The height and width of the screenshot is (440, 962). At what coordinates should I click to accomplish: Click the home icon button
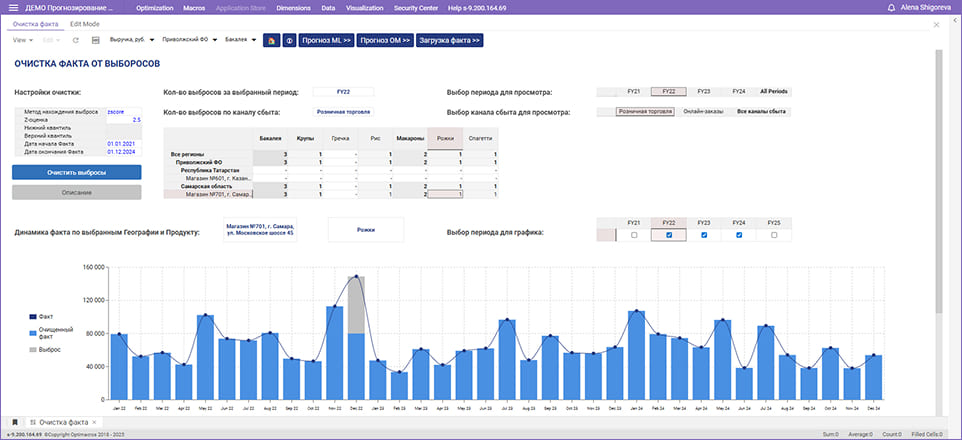coord(270,40)
